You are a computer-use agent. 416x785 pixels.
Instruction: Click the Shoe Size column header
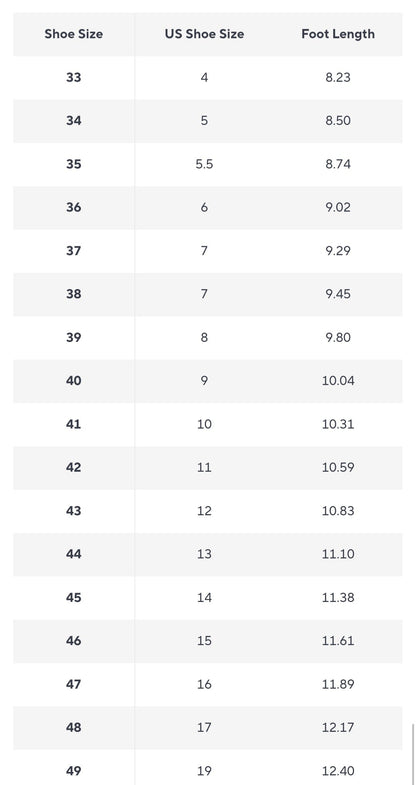coord(74,34)
